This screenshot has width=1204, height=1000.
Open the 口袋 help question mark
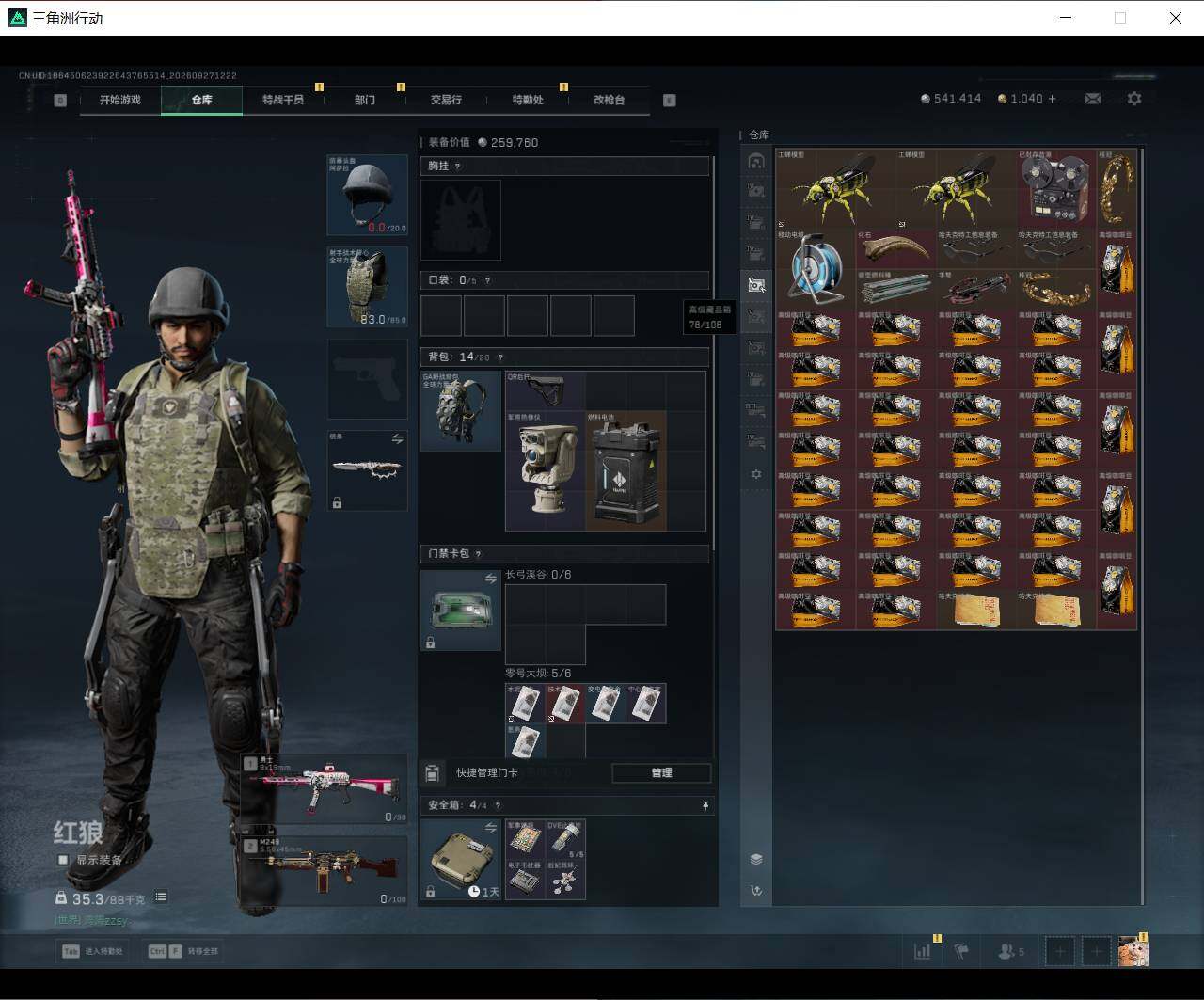click(487, 280)
